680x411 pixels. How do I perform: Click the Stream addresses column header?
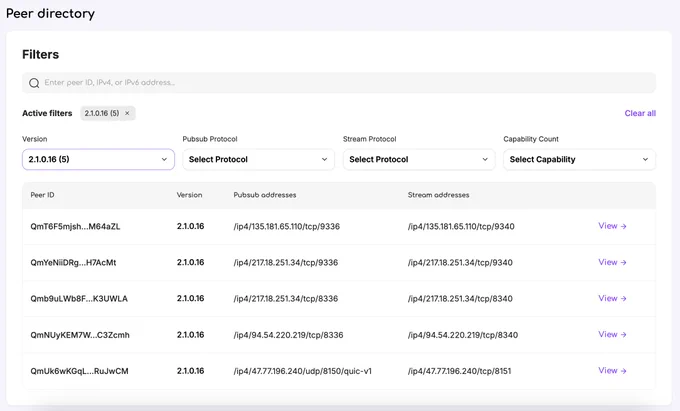(438, 195)
